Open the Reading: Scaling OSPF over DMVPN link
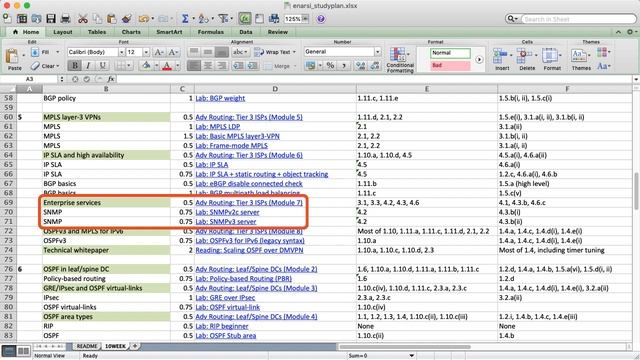Screen dimensions: 640x360 [x=249, y=250]
